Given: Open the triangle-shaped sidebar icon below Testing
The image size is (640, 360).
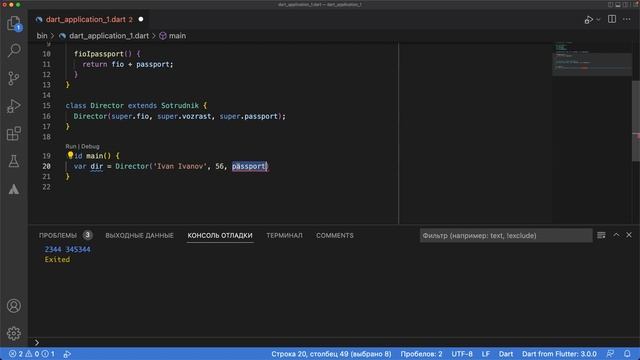Looking at the screenshot, I should click(14, 189).
